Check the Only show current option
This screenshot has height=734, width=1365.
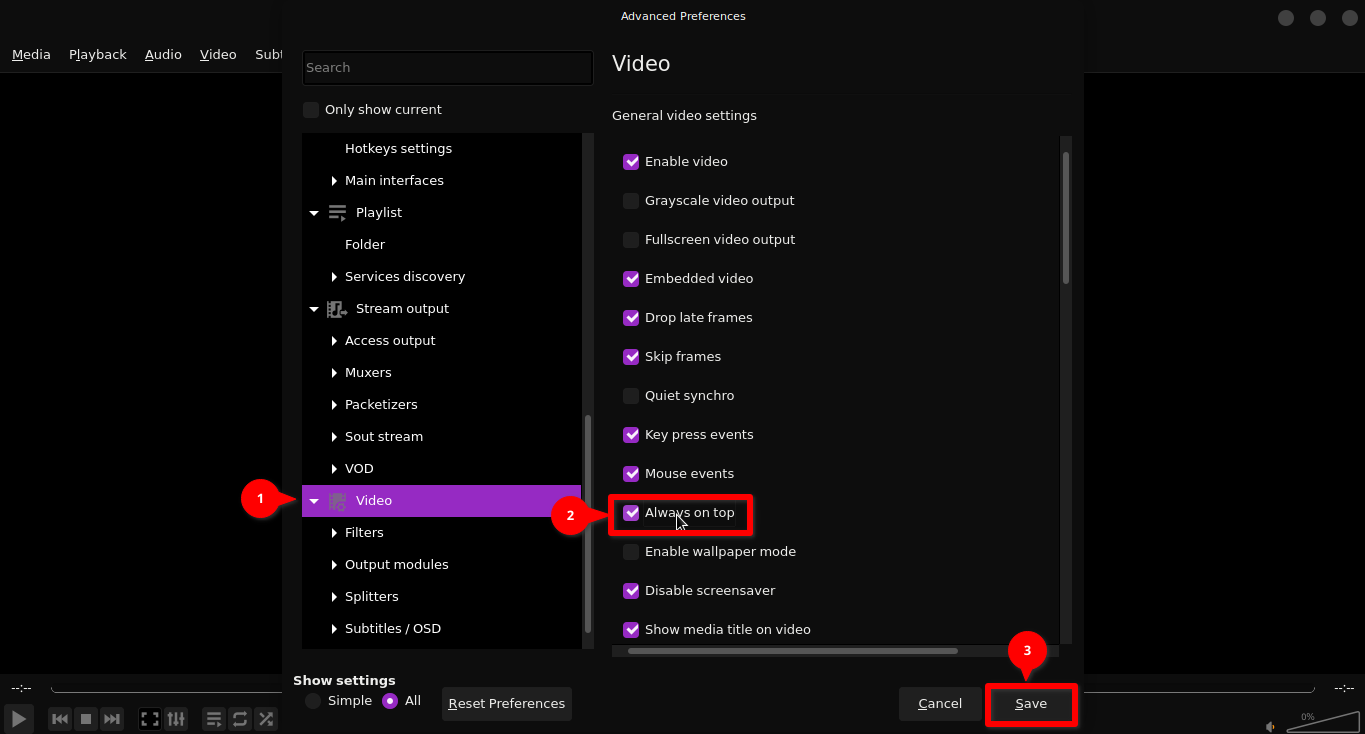coord(311,110)
